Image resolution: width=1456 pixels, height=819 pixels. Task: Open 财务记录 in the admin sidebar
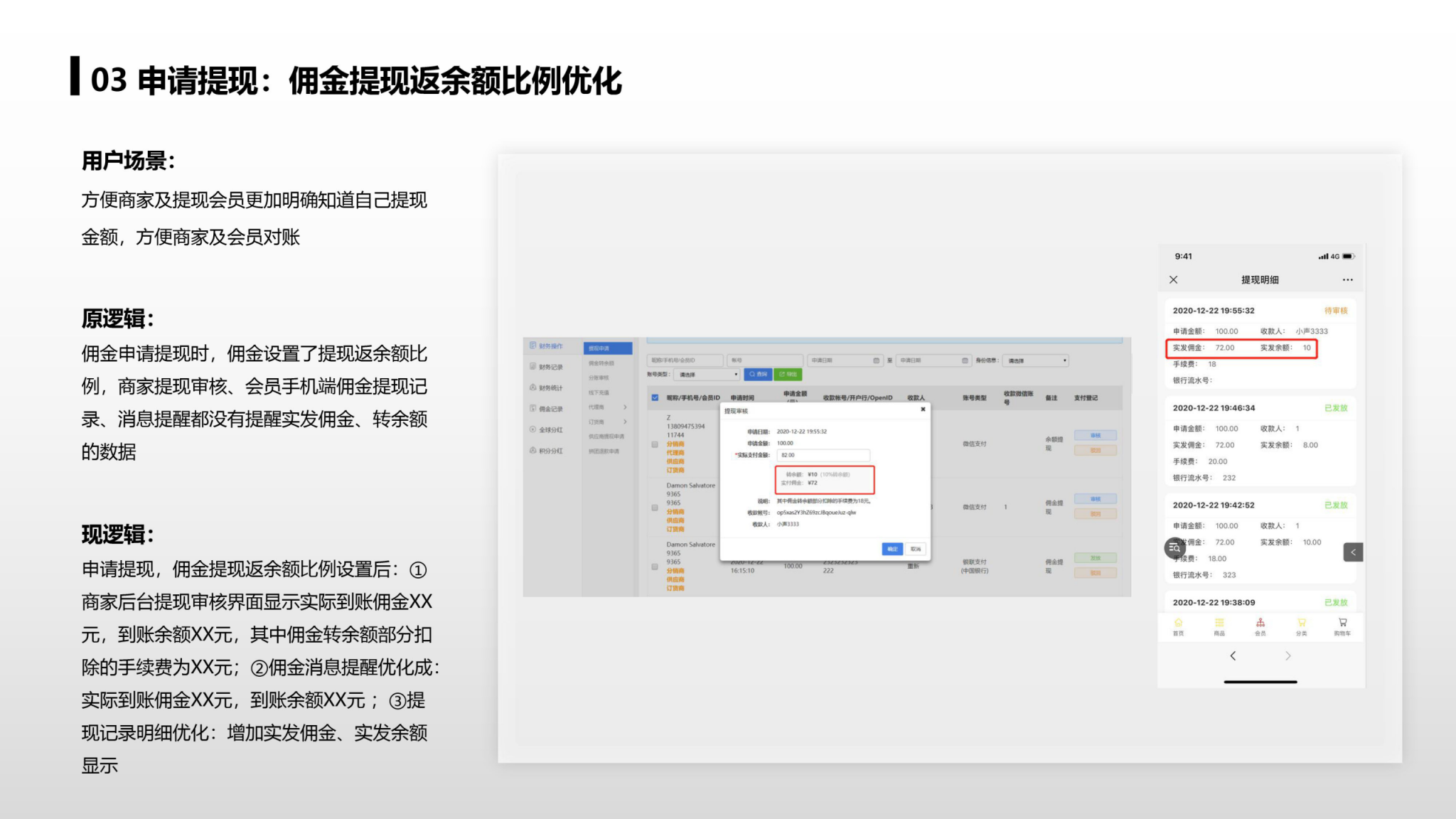tap(546, 367)
